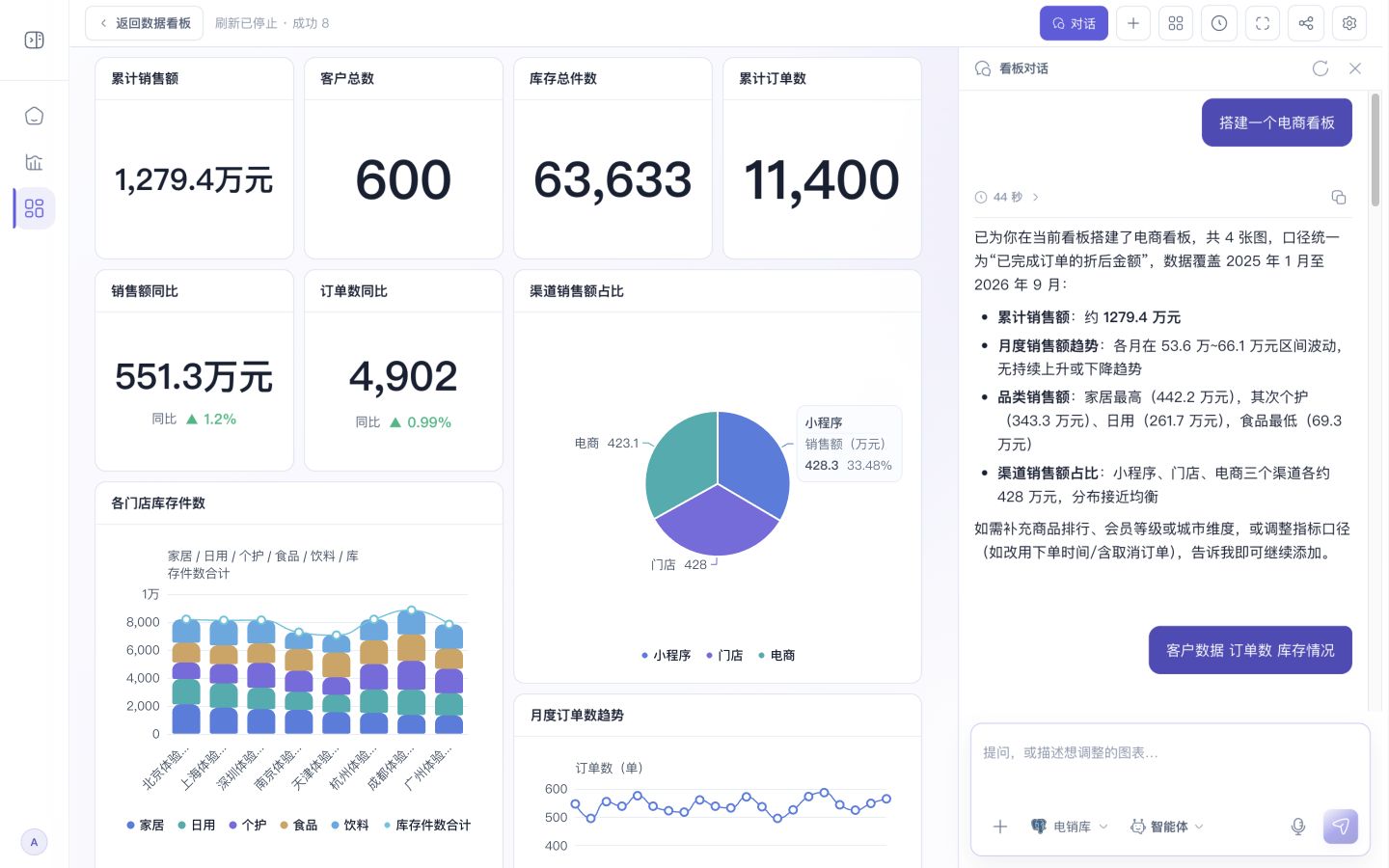1389x868 pixels.
Task: Click the microphone voice input icon
Action: [x=1298, y=827]
